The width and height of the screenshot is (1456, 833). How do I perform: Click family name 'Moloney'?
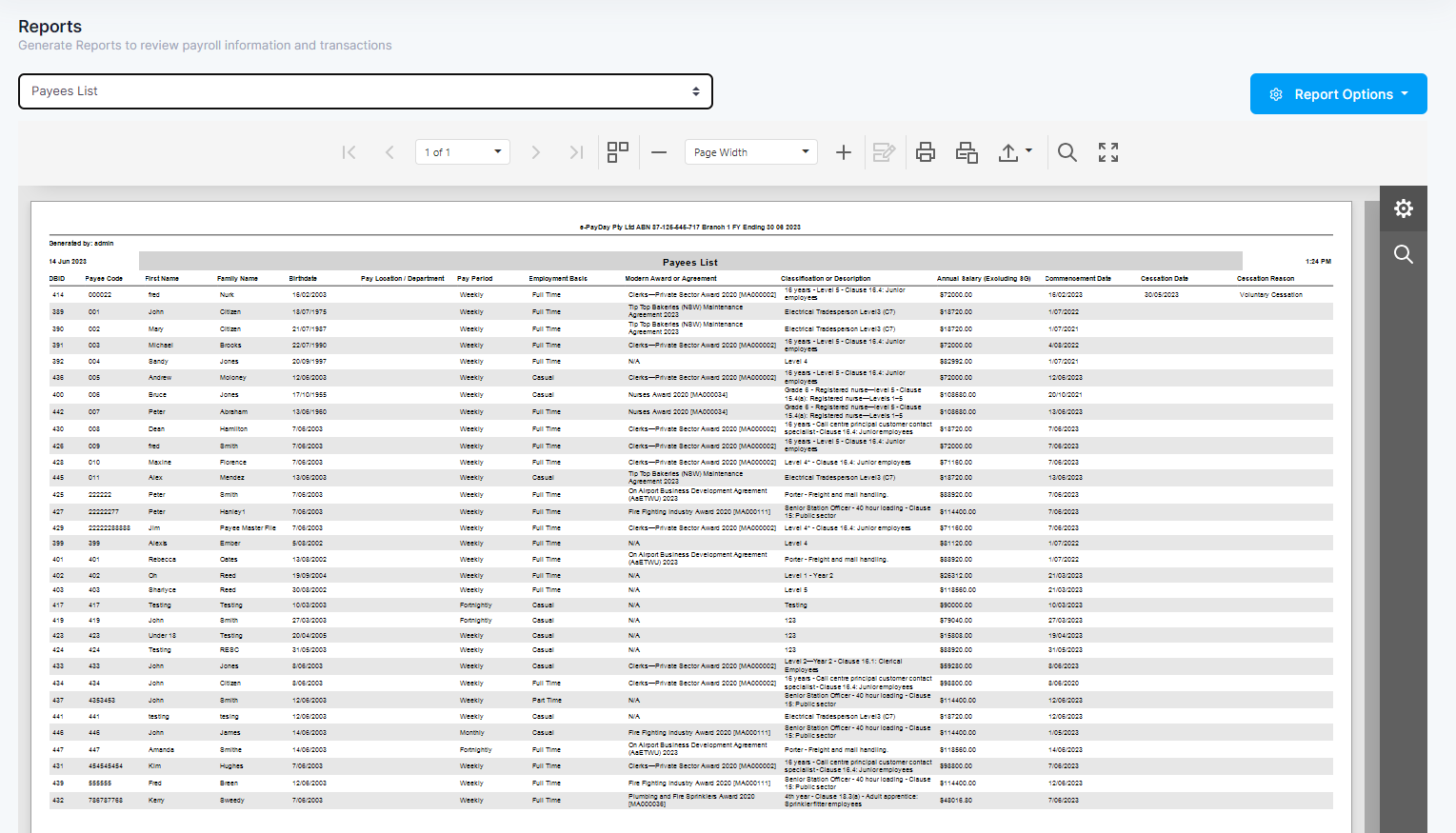233,378
